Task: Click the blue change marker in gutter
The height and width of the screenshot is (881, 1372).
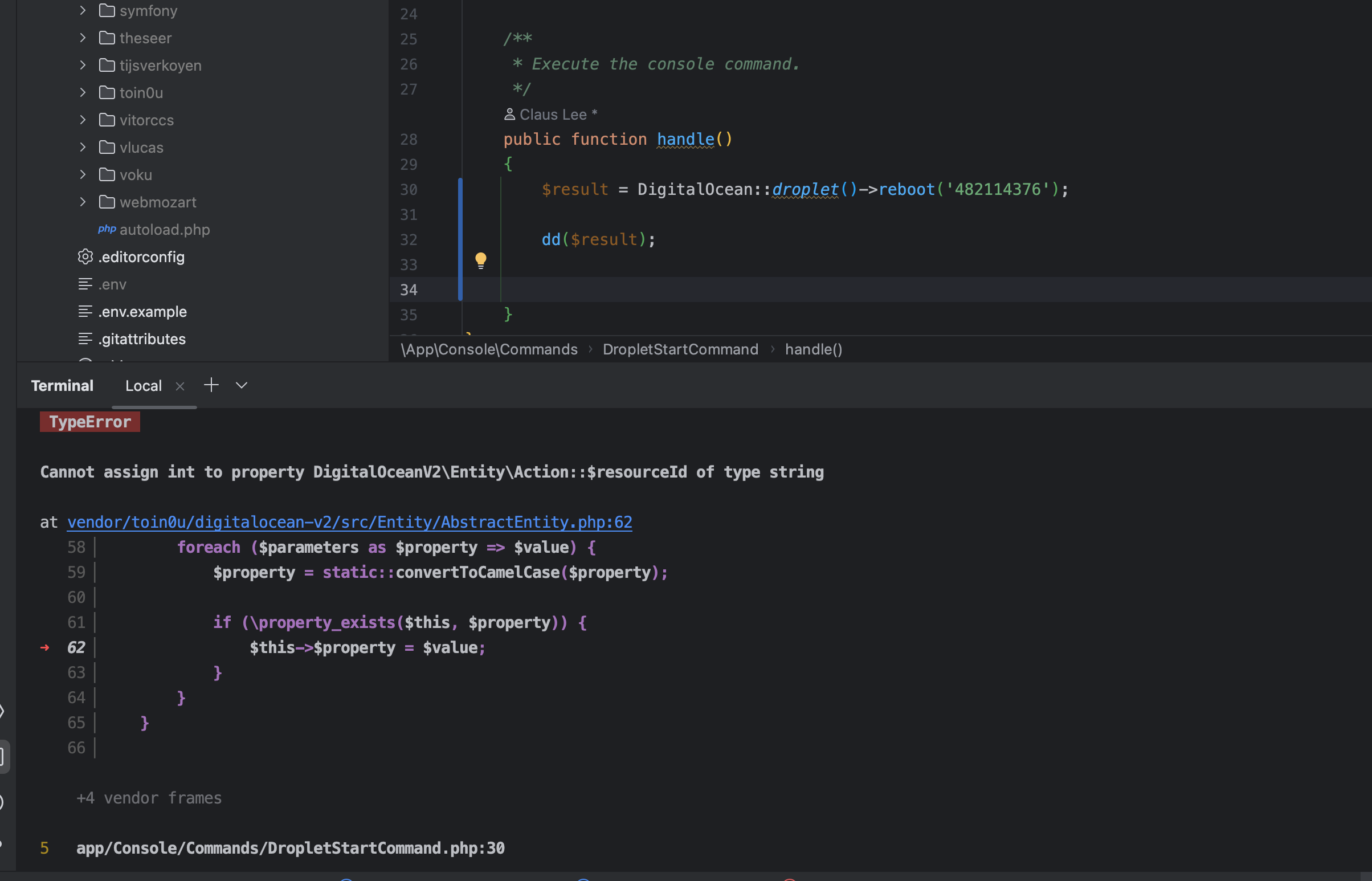Action: point(460,239)
